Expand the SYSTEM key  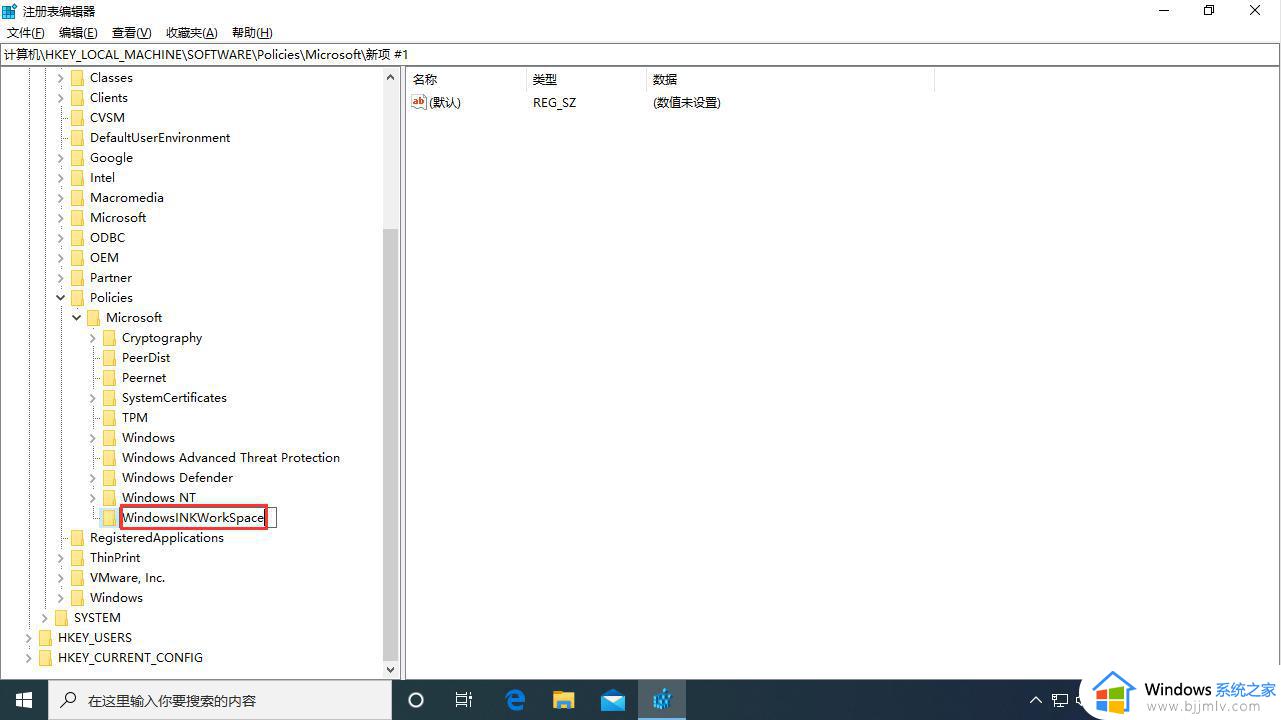(x=44, y=618)
